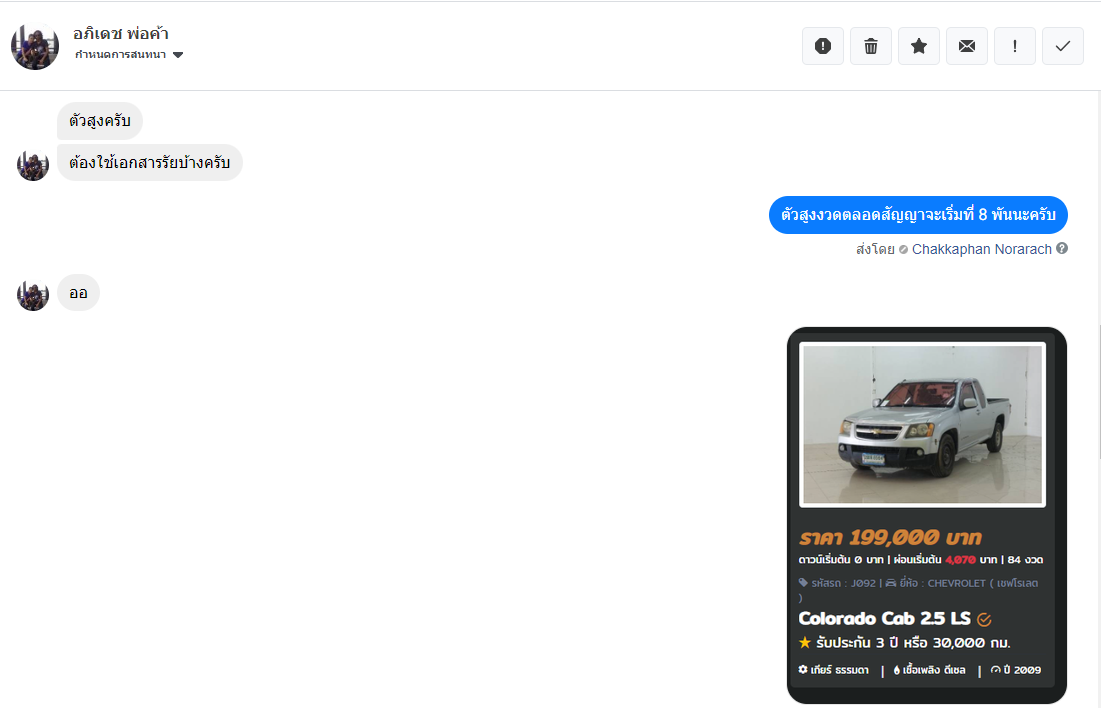Viewport: 1101px width, 718px height.
Task: Mark conversation done with checkmark button
Action: [x=1062, y=46]
